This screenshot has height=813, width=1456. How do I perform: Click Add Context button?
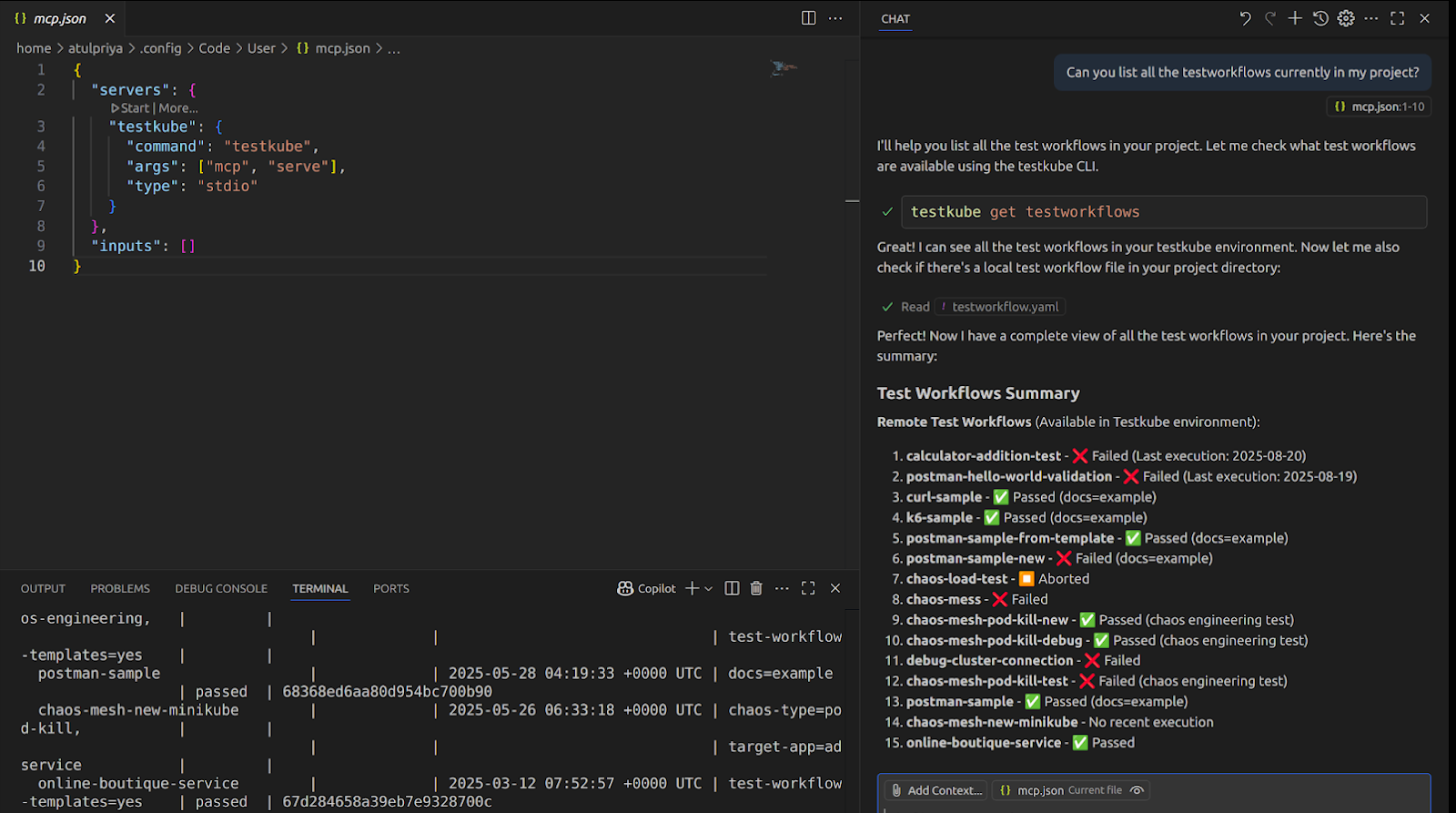(936, 790)
